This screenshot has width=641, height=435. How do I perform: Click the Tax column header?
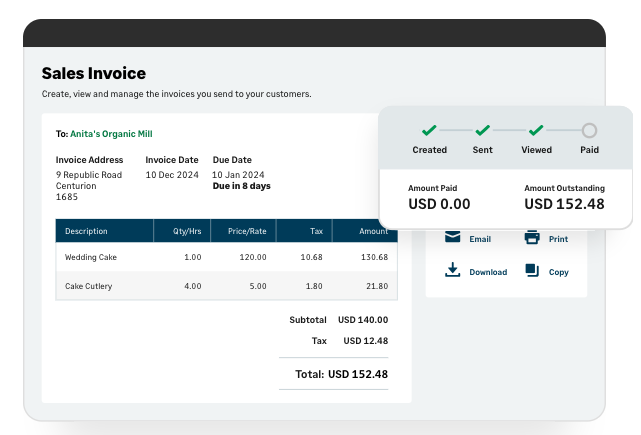[316, 231]
